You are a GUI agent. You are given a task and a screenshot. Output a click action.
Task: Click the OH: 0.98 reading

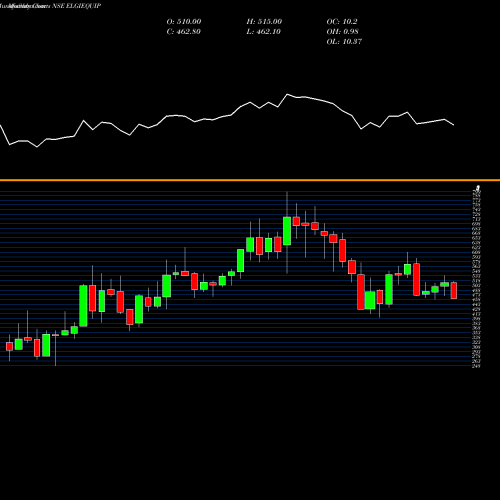coord(342,31)
